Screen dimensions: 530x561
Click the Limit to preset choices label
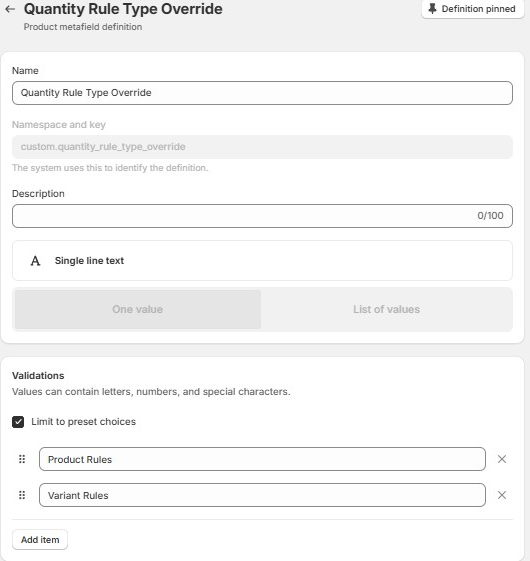(83, 422)
